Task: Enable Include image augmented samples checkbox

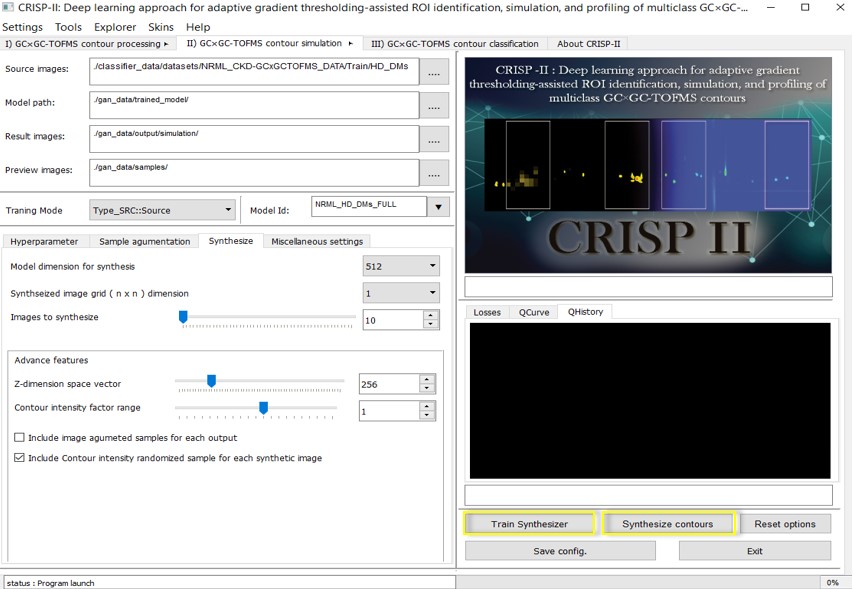Action: click(19, 438)
